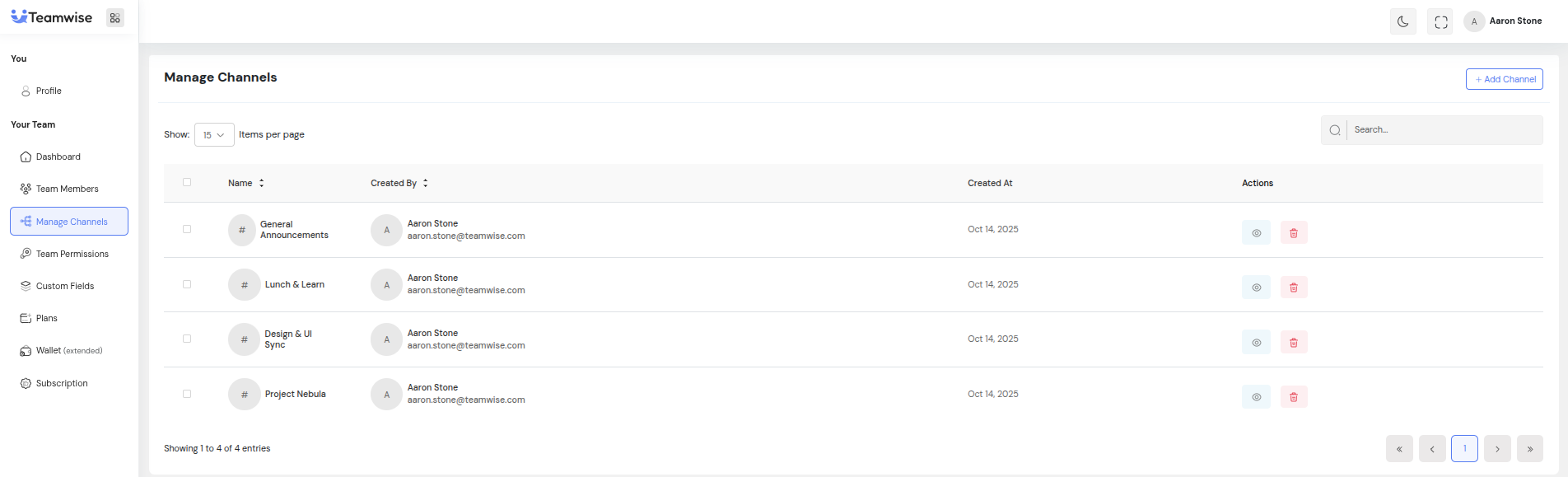Click sidebar grid toggle icon beside Teamwise logo

[115, 18]
